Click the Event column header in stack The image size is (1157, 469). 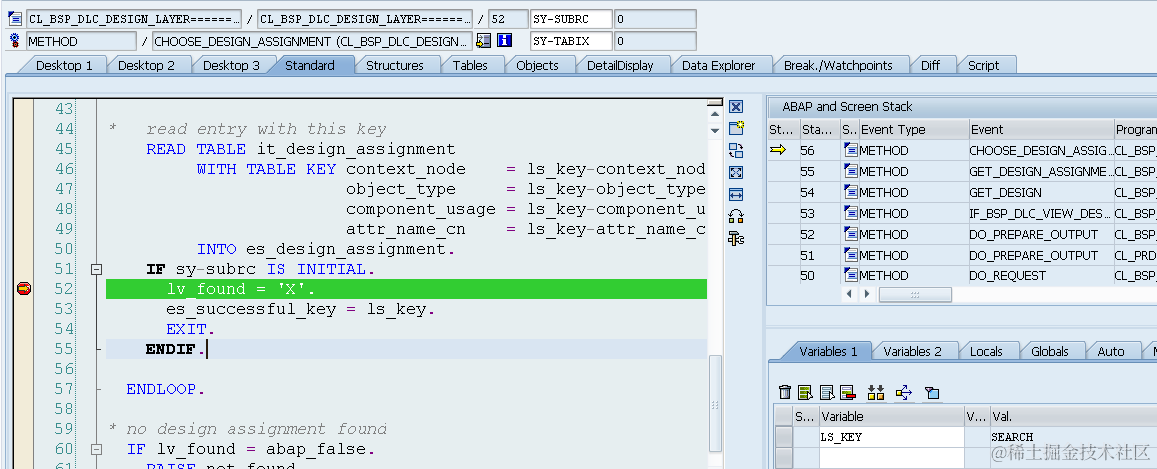pyautogui.click(x=1040, y=130)
